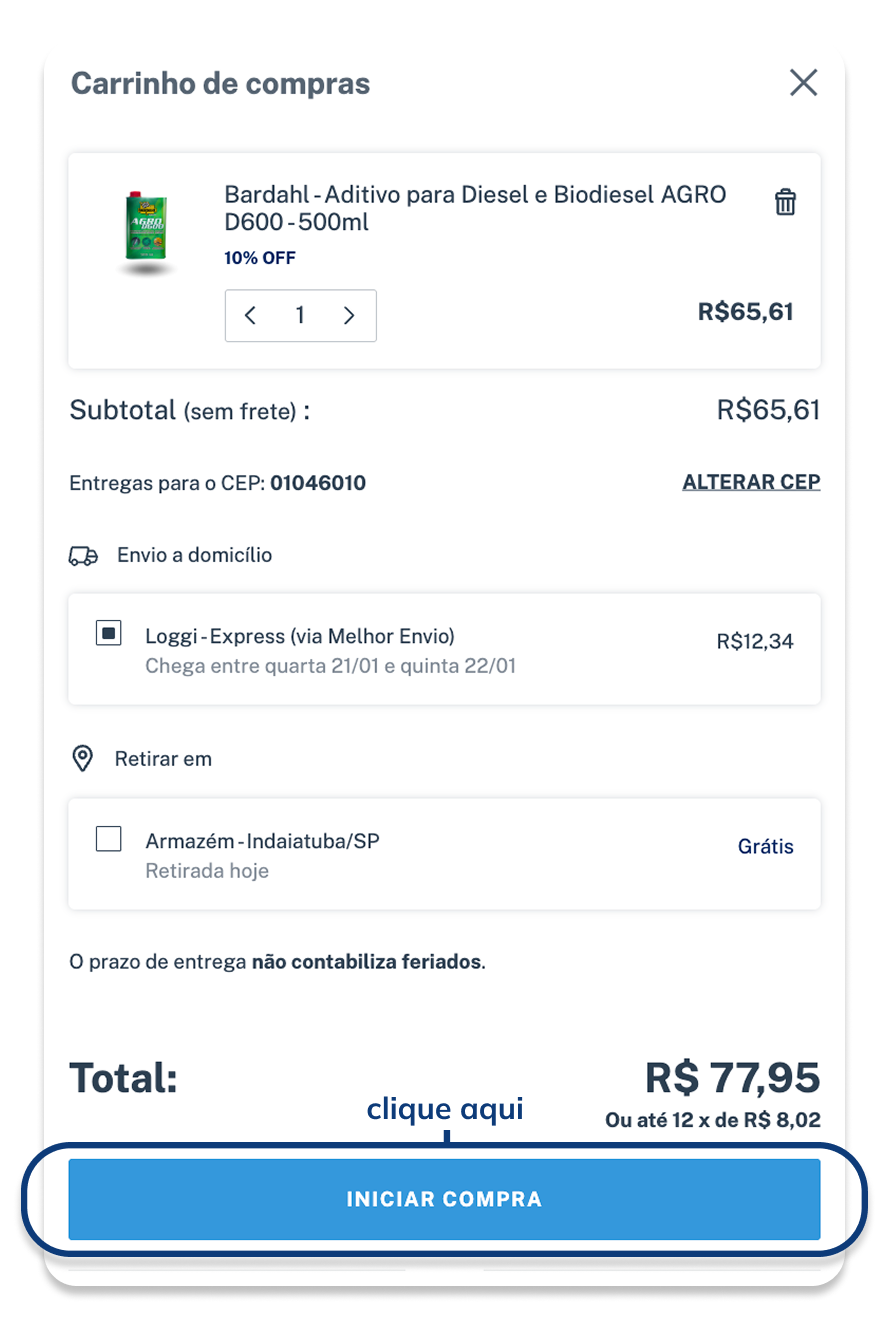
Task: Click the ALTERAR CEP link
Action: coord(751,483)
